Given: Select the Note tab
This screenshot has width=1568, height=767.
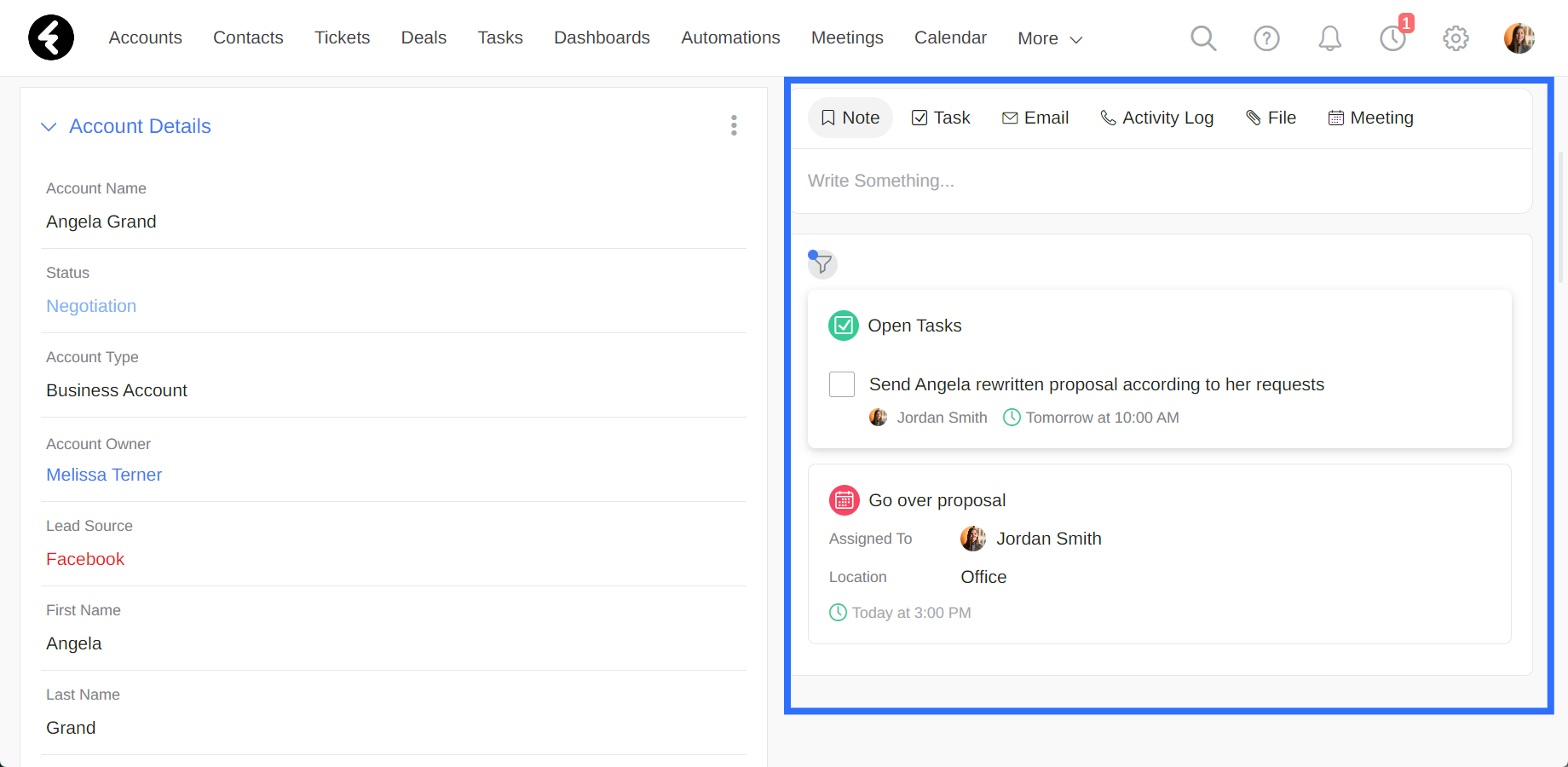Looking at the screenshot, I should pyautogui.click(x=850, y=118).
